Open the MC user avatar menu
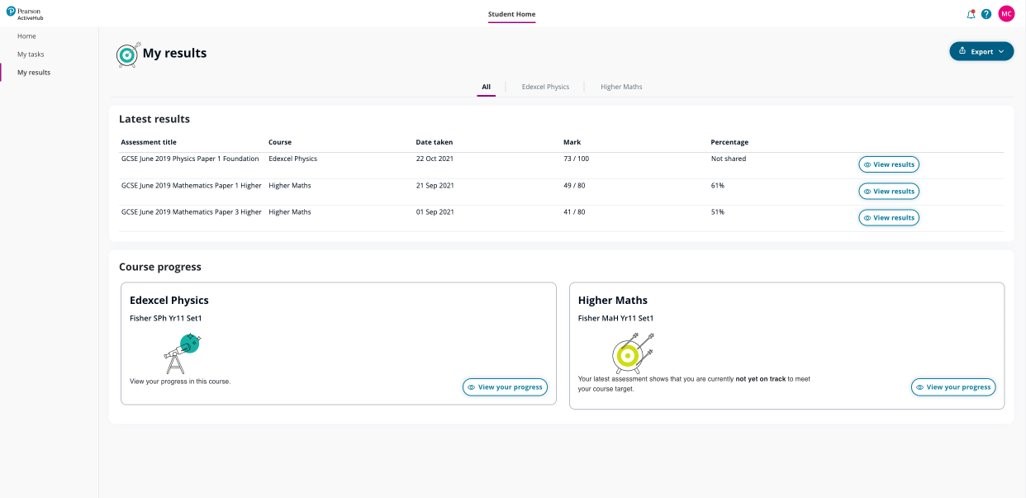 1006,14
